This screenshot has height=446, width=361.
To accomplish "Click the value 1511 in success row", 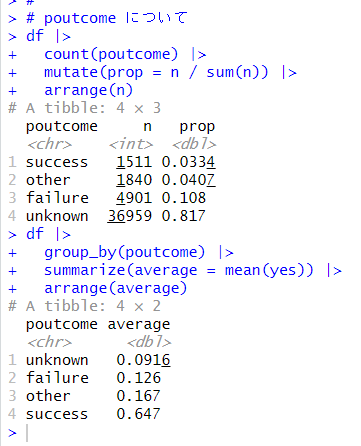I will [134, 162].
